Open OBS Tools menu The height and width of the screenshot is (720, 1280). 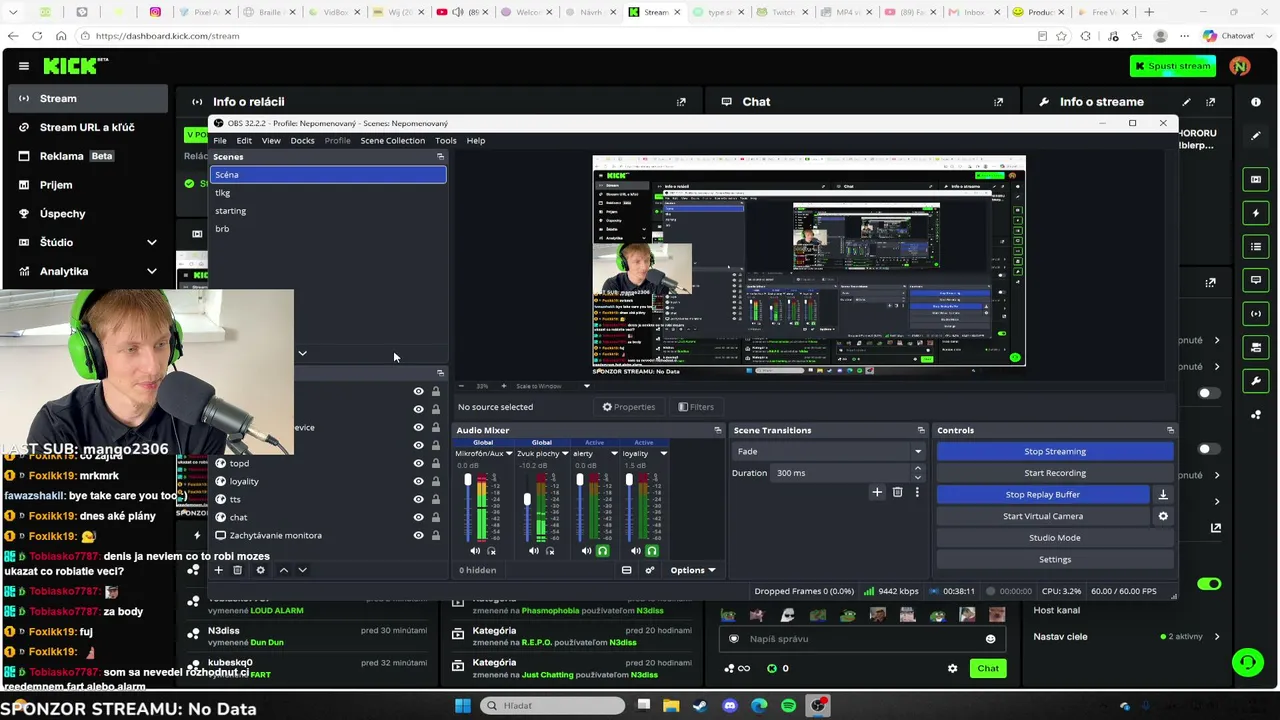(x=446, y=141)
